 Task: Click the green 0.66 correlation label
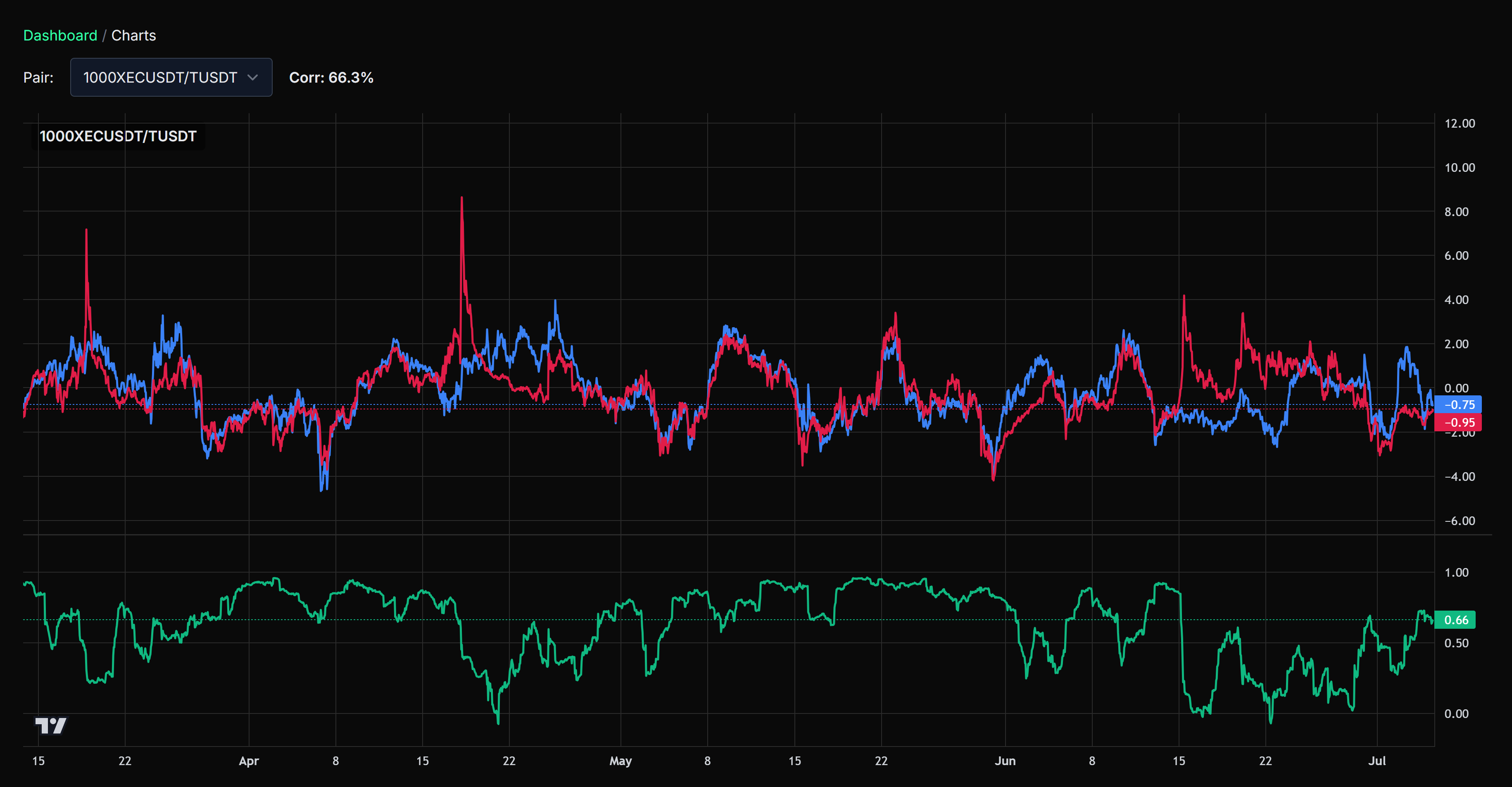[1455, 620]
